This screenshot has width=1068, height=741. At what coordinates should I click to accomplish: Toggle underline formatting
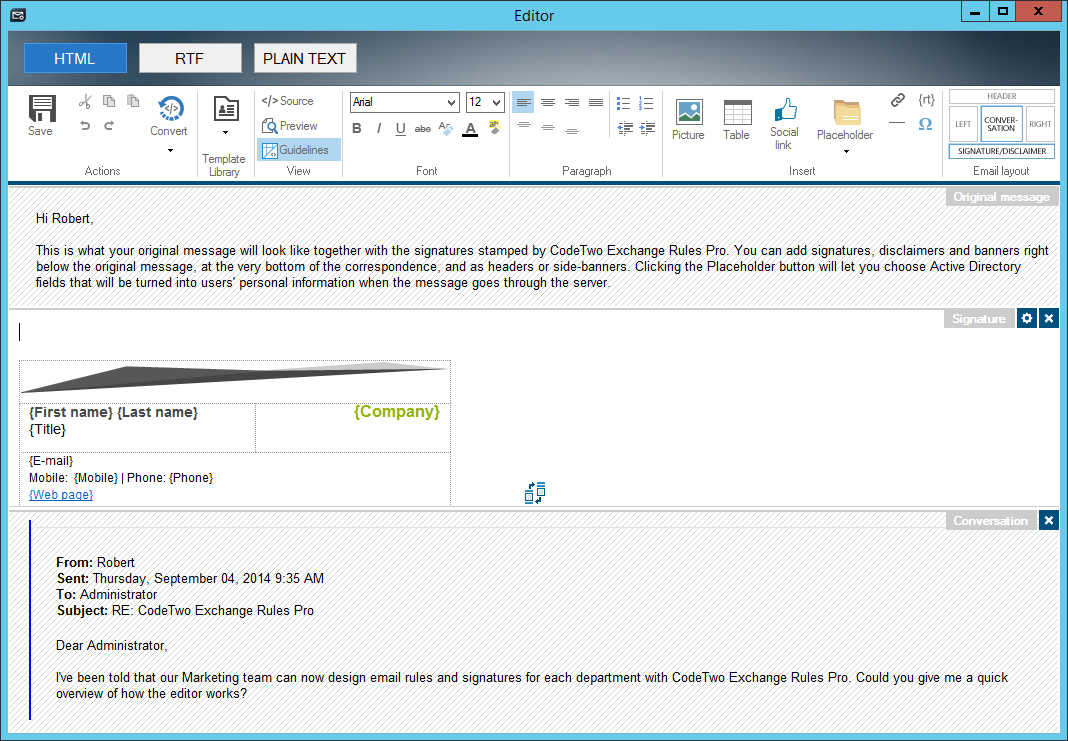pos(400,128)
